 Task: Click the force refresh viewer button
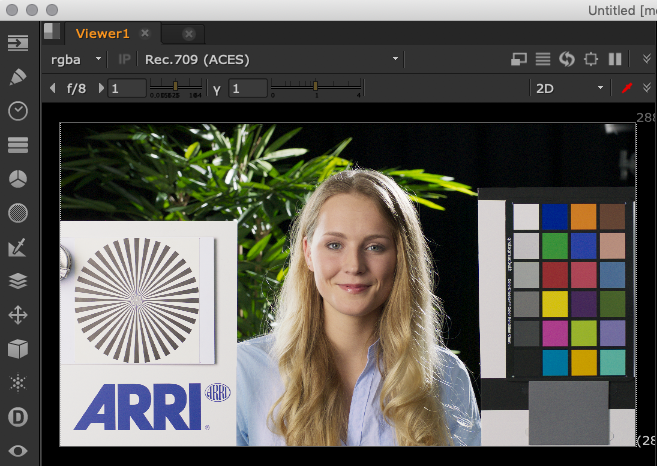coord(567,60)
